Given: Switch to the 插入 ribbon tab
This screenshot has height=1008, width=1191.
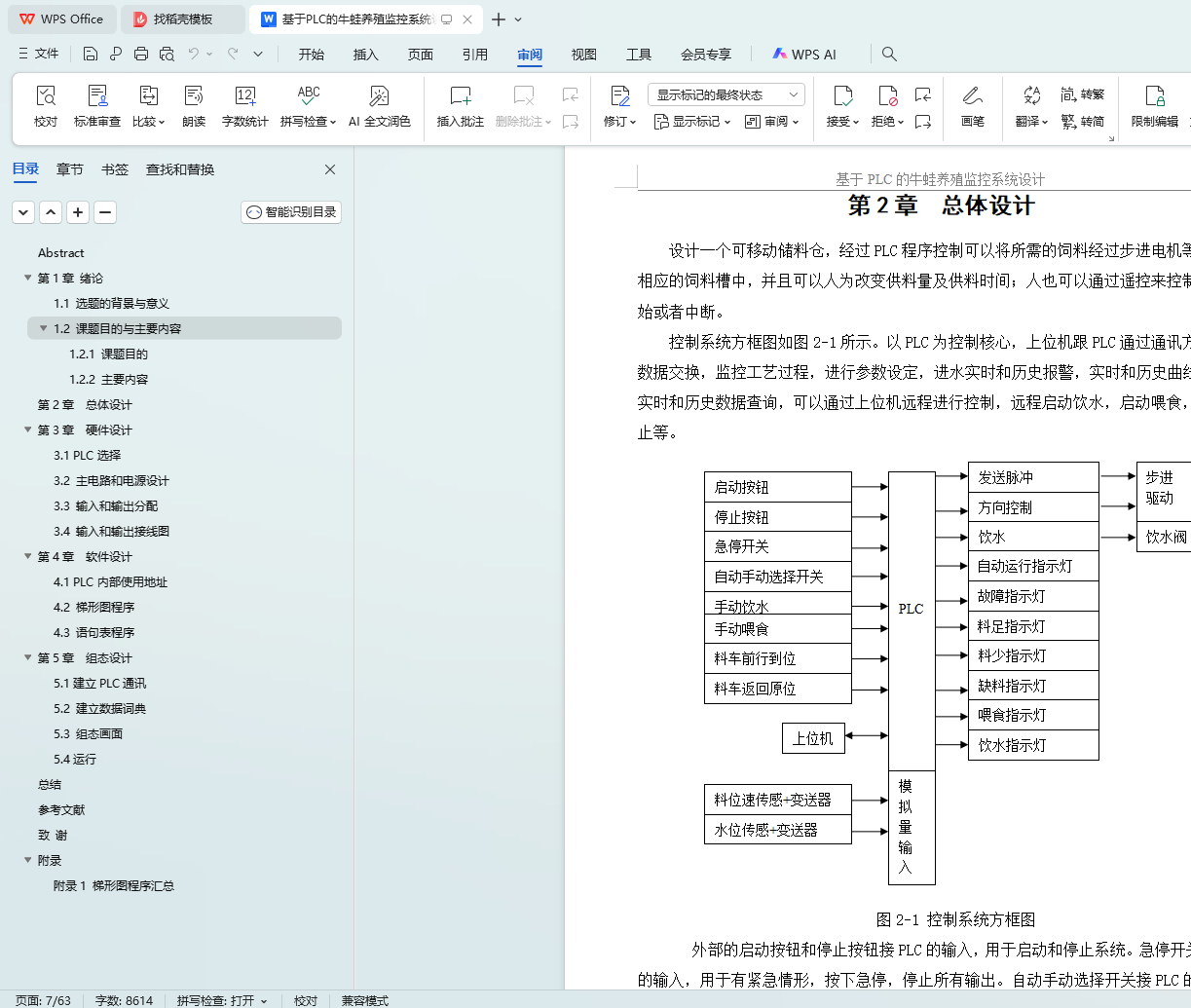Looking at the screenshot, I should pos(366,55).
